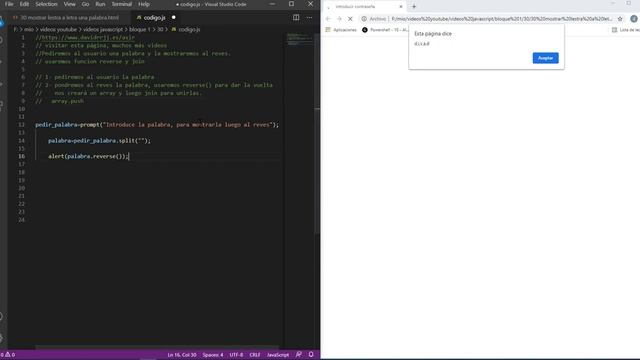
Task: Click 'videos youtube' in the breadcrumb
Action: [58, 29]
